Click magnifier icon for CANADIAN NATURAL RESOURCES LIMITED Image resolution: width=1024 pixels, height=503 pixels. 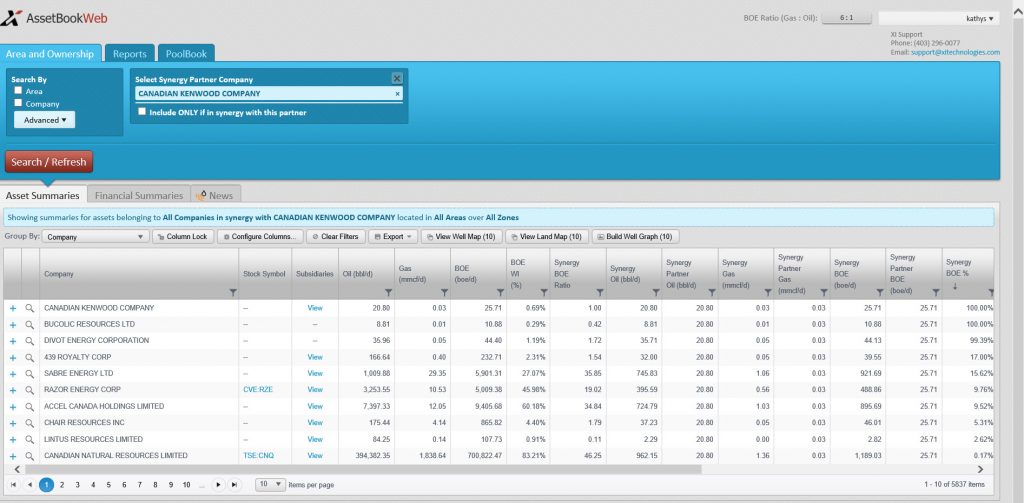pyautogui.click(x=29, y=456)
